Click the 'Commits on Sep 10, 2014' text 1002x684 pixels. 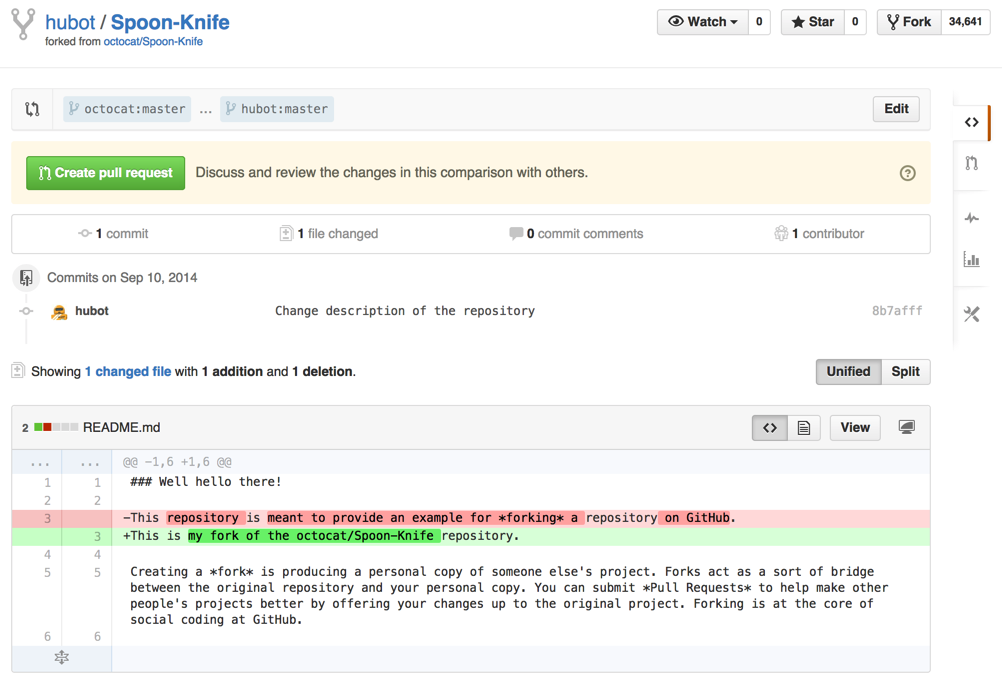[122, 278]
